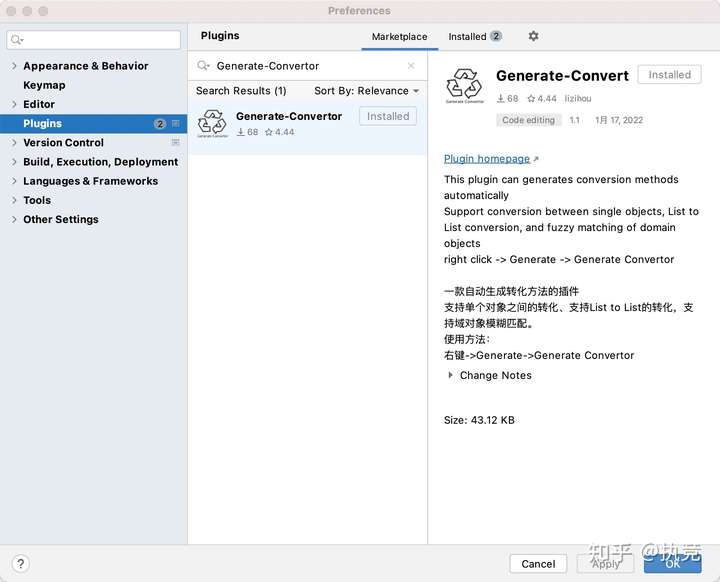Click the release date 1月 17, 2022

619,120
